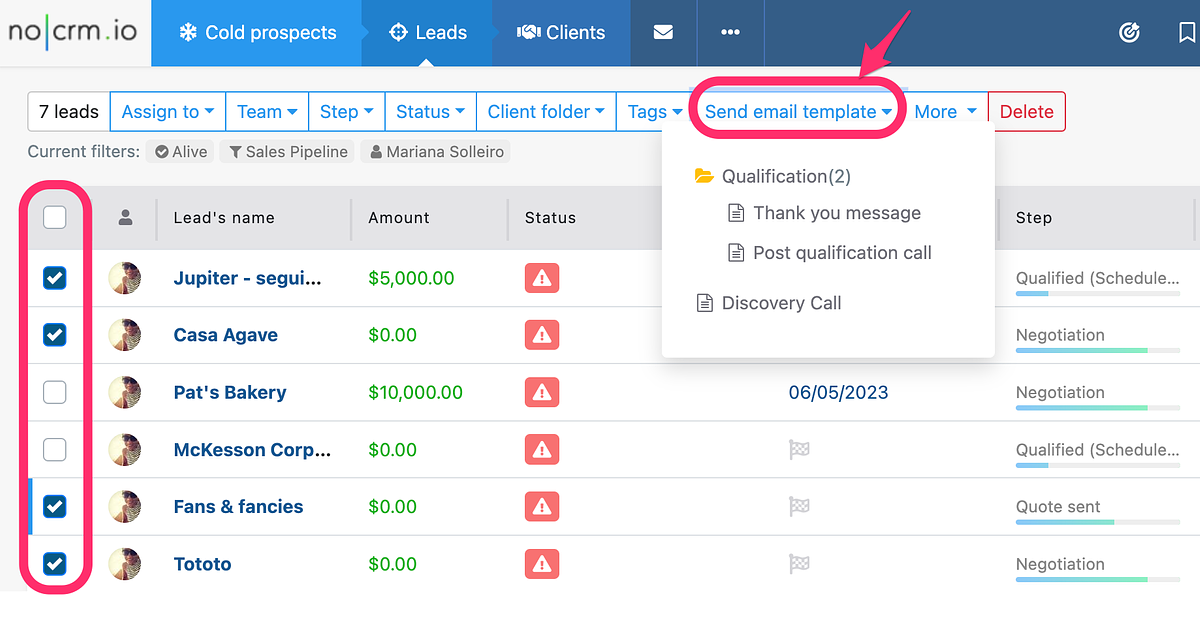Click the Discovery Call document icon
Viewport: 1200px width, 622px height.
coord(704,303)
